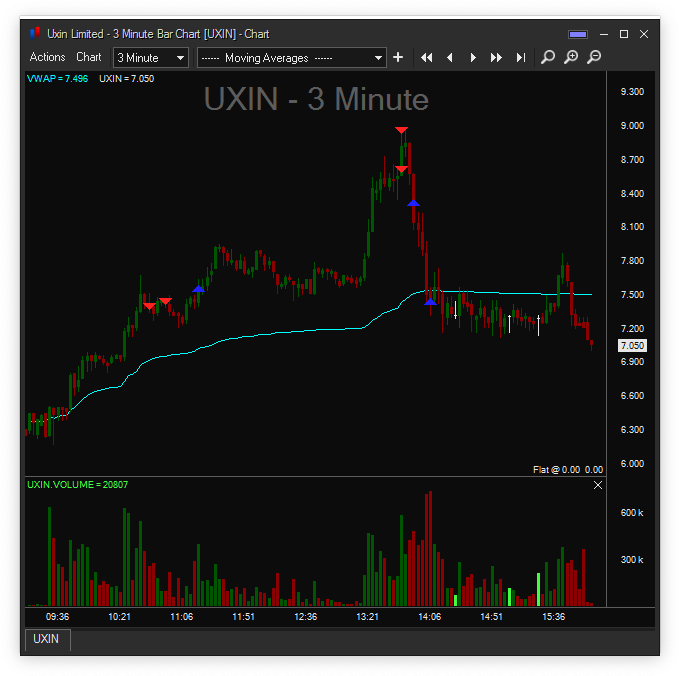The width and height of the screenshot is (679, 676).
Task: Click the 600 k volume axis label
Action: tap(632, 513)
